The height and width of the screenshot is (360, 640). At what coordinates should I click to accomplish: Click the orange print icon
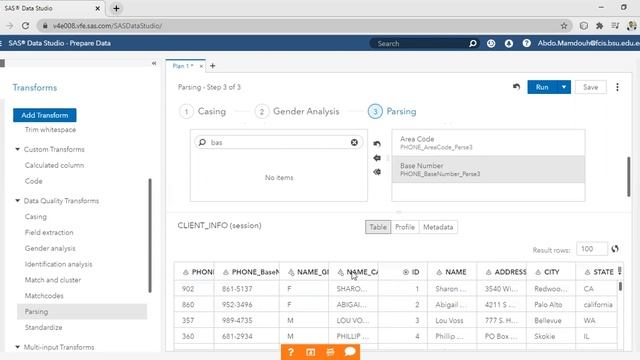[x=330, y=352]
